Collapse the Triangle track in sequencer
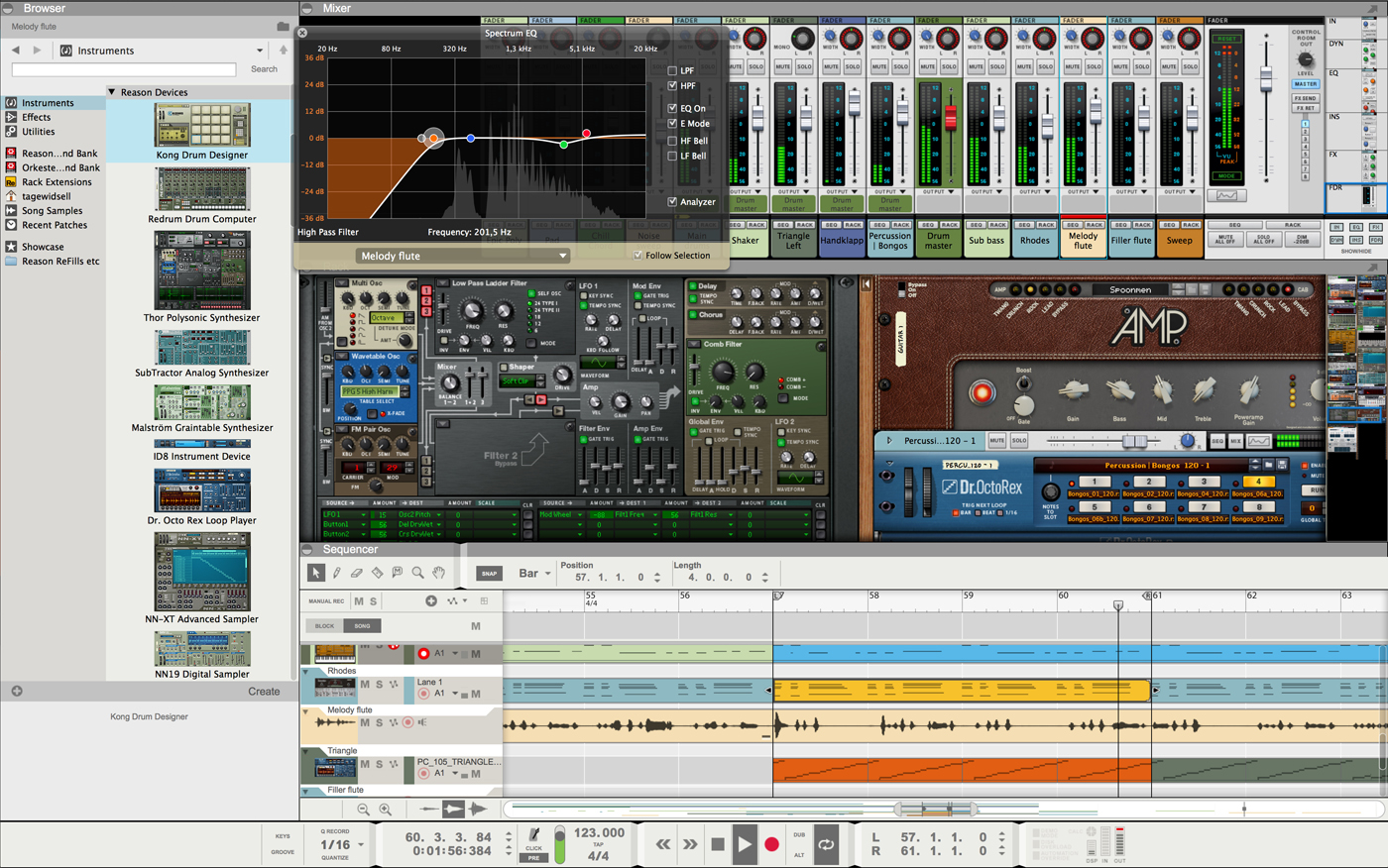The image size is (1388, 868). click(x=306, y=751)
